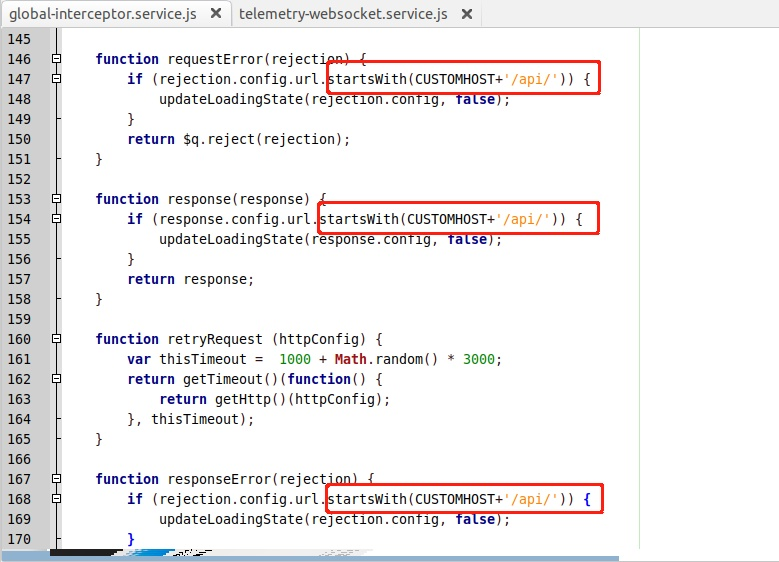
Task: Click 'return $q.reject(rejection);' statement
Action: 239,139
